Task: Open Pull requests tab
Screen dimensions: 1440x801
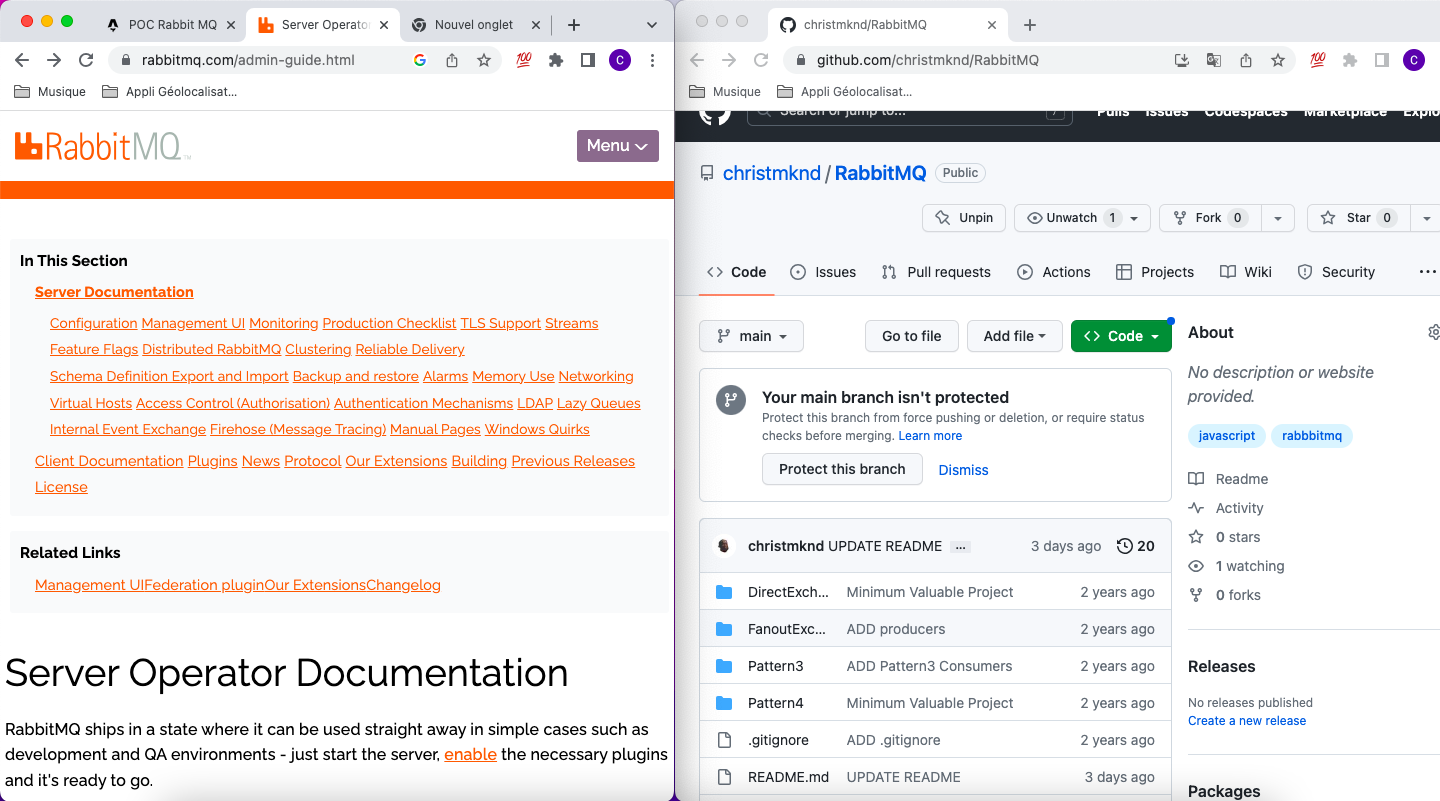Action: (936, 272)
